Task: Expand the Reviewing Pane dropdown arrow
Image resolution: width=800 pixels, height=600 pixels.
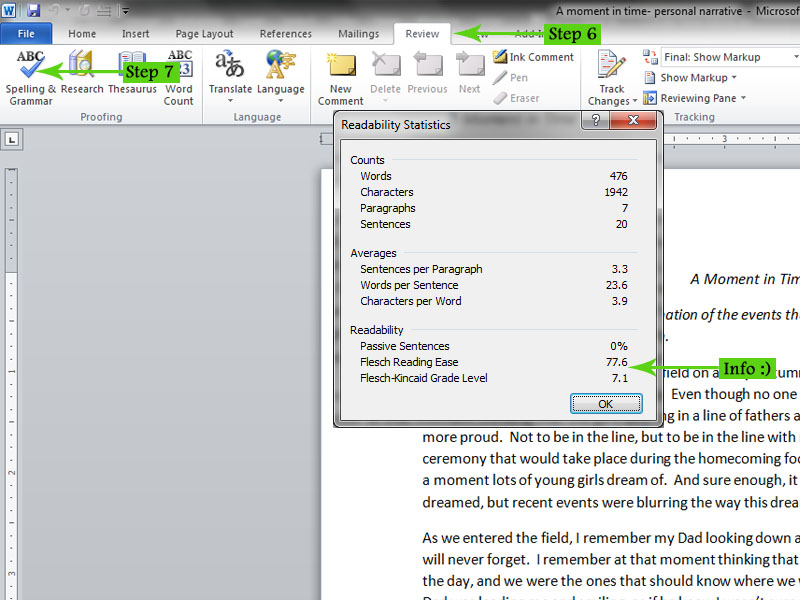Action: 743,98
